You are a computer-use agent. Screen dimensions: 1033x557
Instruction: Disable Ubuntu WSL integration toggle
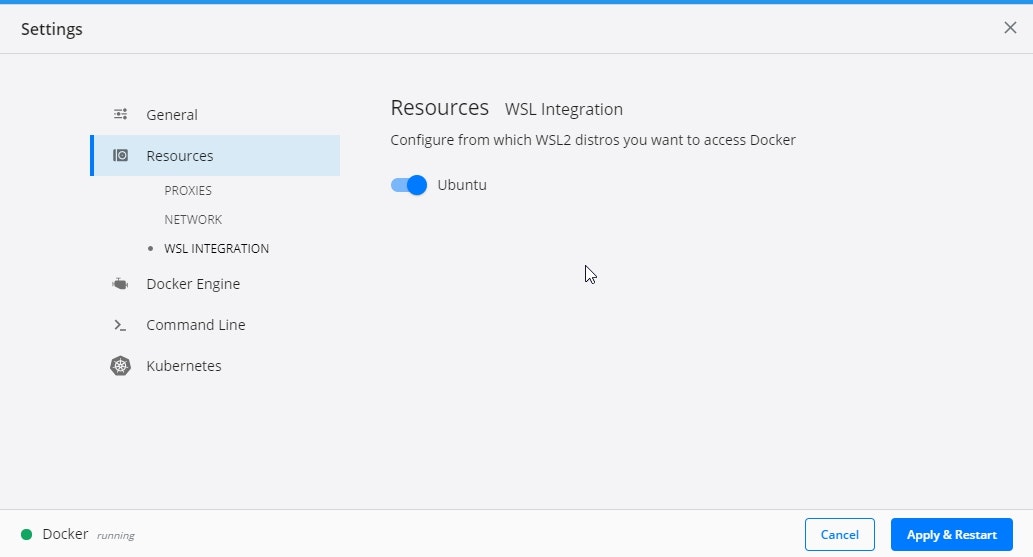pos(408,185)
